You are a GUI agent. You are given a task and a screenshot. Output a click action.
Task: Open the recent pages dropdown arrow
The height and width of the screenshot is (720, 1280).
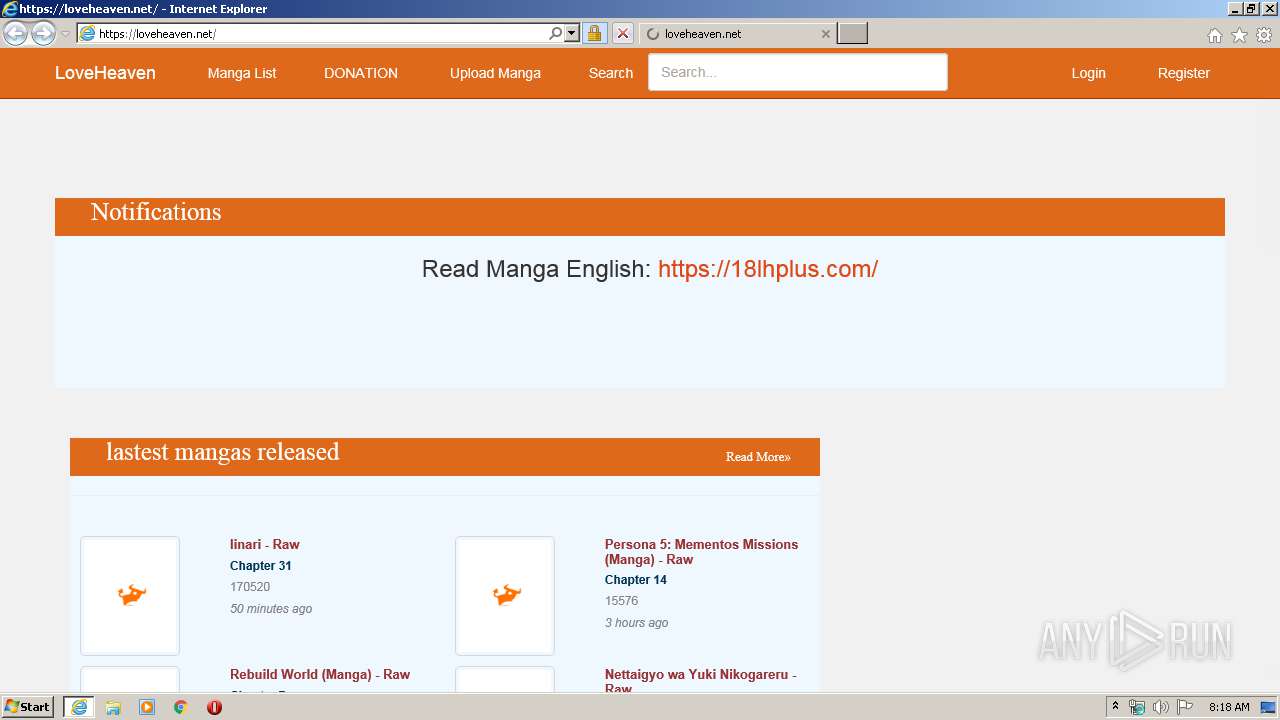(66, 33)
